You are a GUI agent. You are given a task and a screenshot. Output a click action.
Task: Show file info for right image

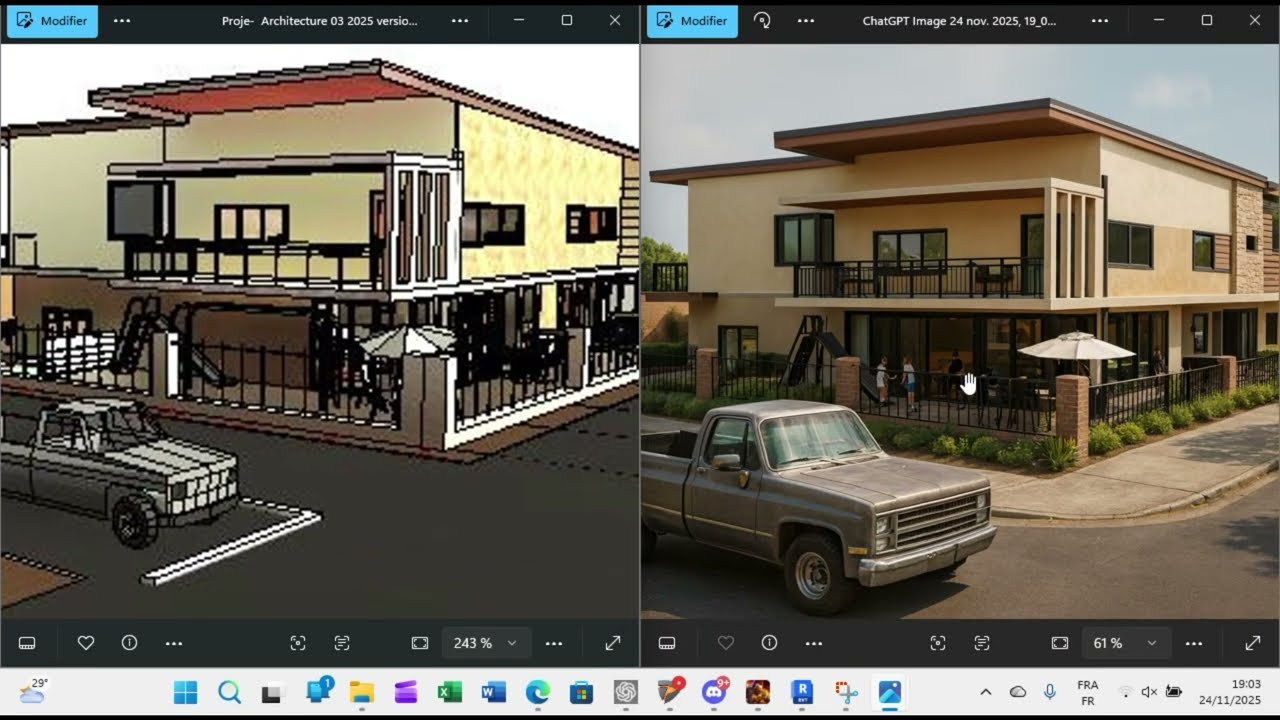click(769, 643)
